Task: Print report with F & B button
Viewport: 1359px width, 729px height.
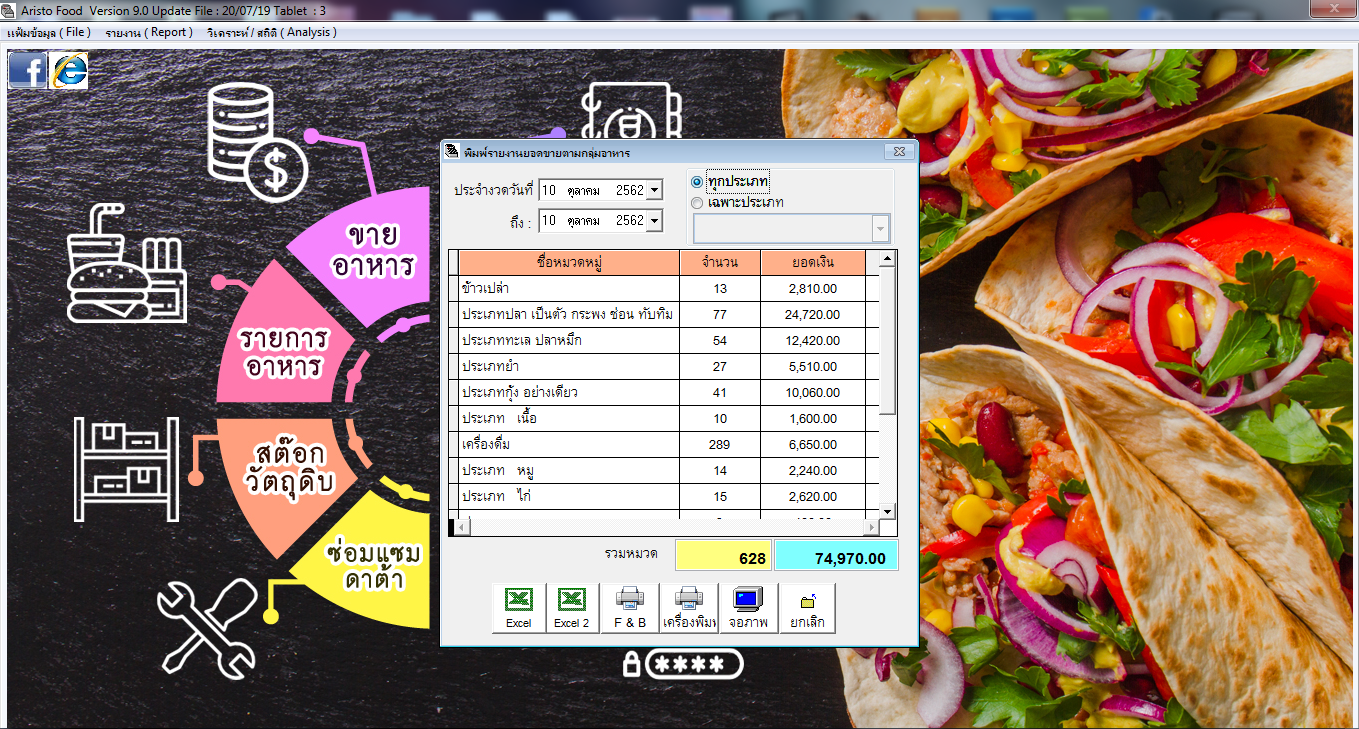Action: pyautogui.click(x=630, y=608)
